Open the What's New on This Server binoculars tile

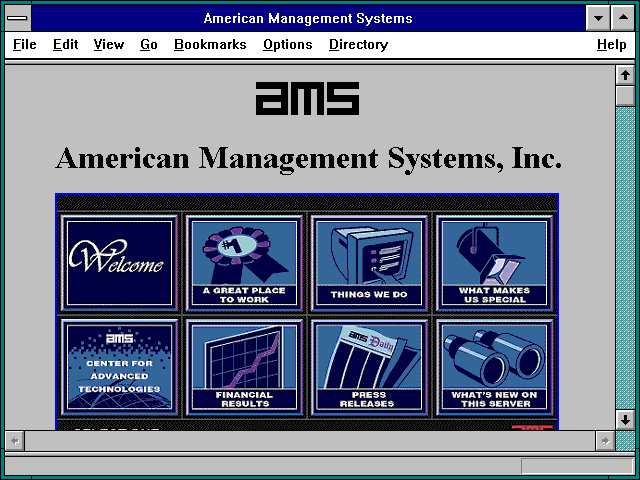pos(494,367)
